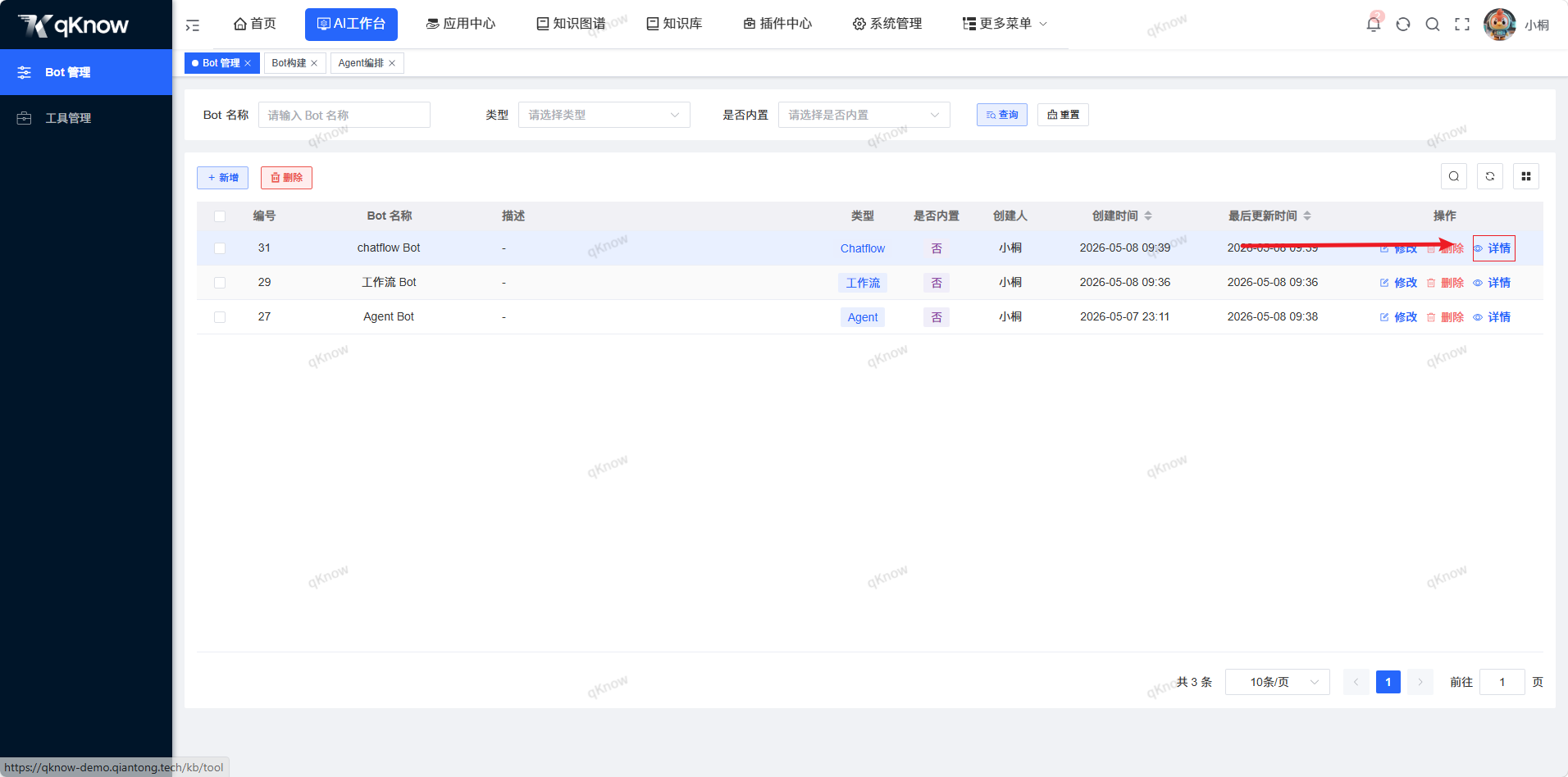Open the header search magnifier

1433,25
